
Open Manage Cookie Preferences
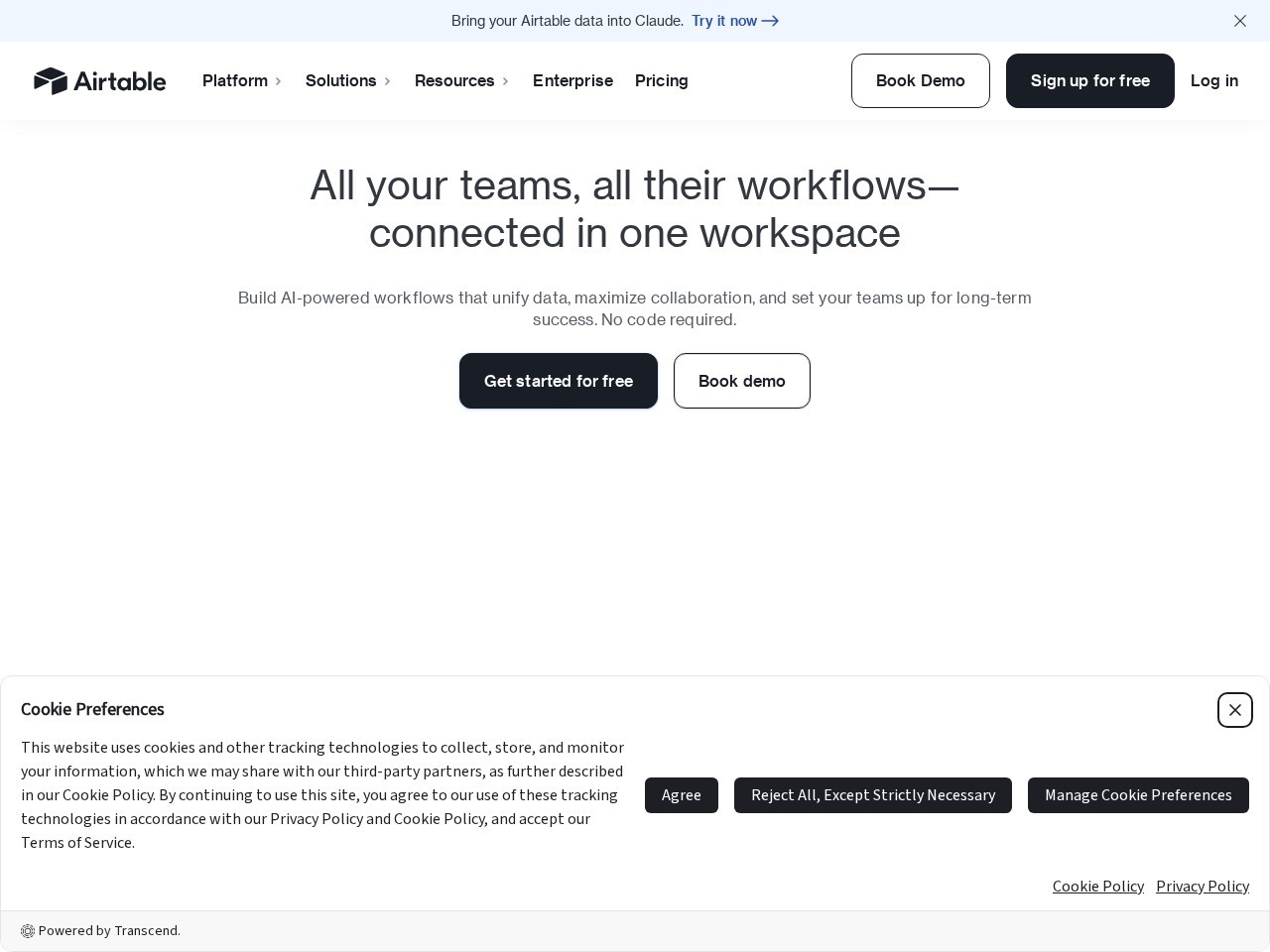[x=1138, y=795]
